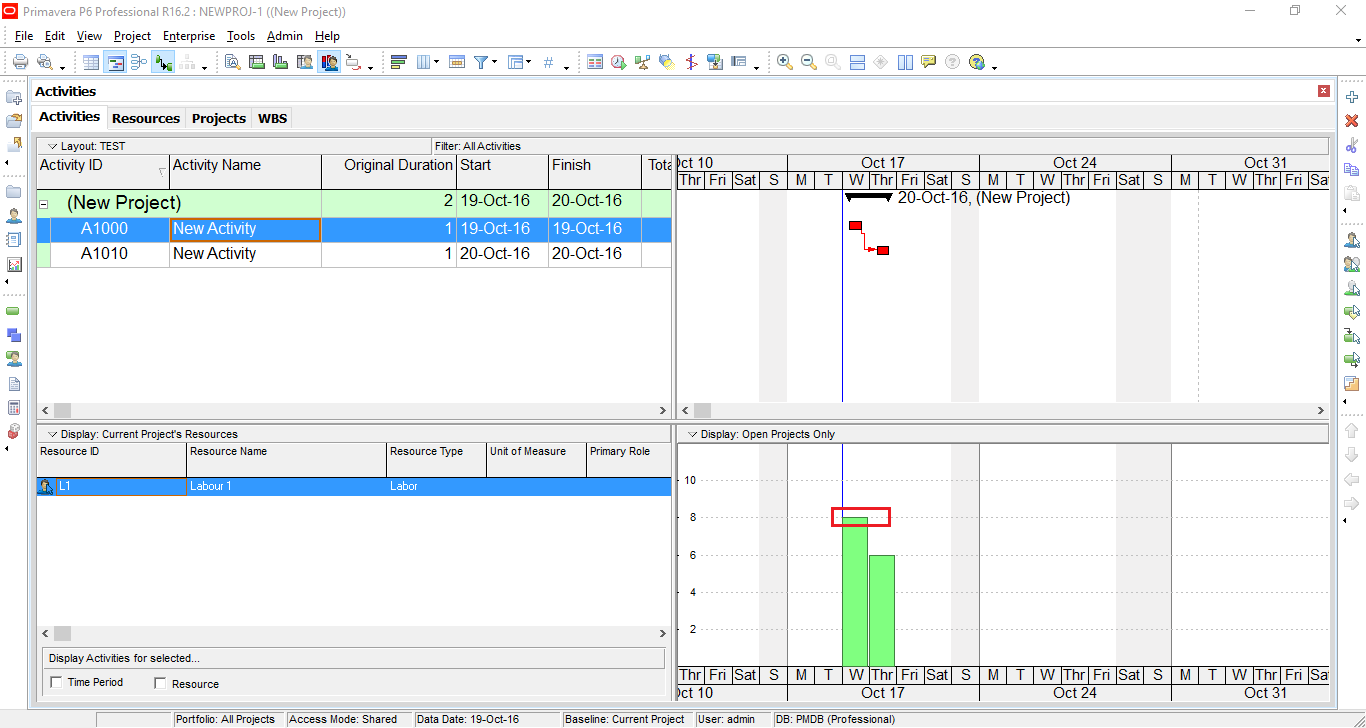Toggle the Gantt Chart view icon
1366x728 pixels.
(x=115, y=62)
